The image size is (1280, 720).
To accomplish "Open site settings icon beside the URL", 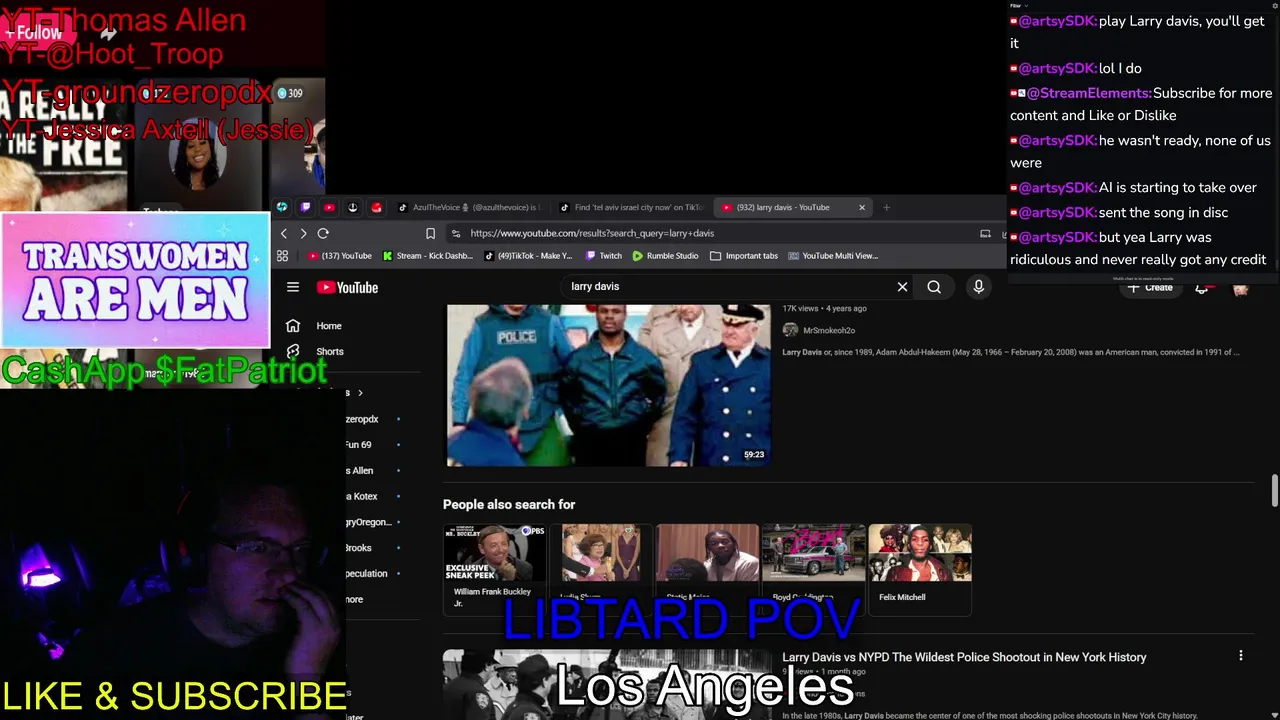I will (456, 233).
